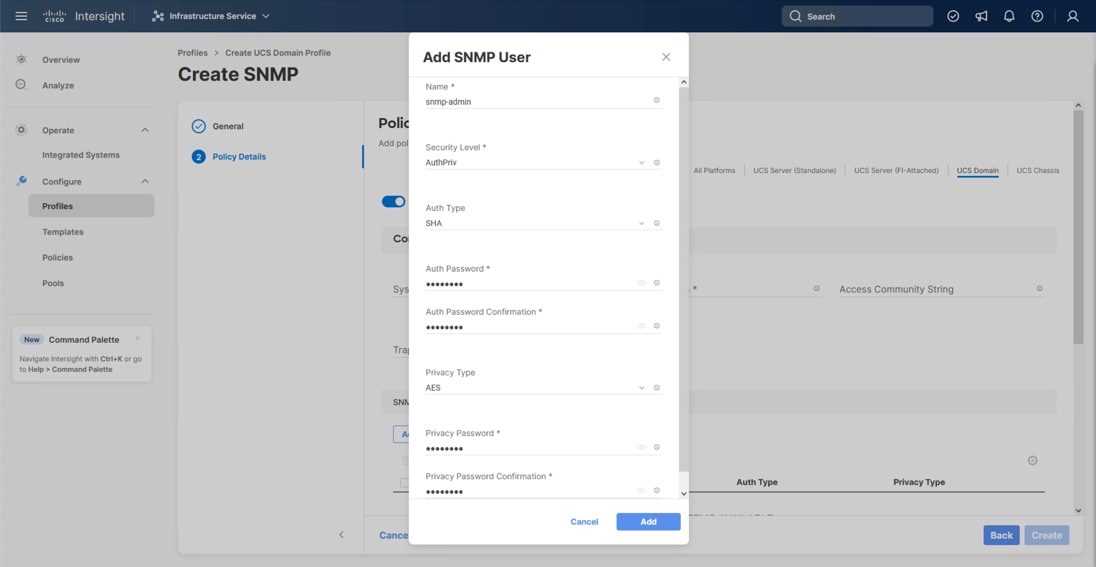Open the Privacy Type dropdown
1096x567 pixels.
pyautogui.click(x=535, y=388)
